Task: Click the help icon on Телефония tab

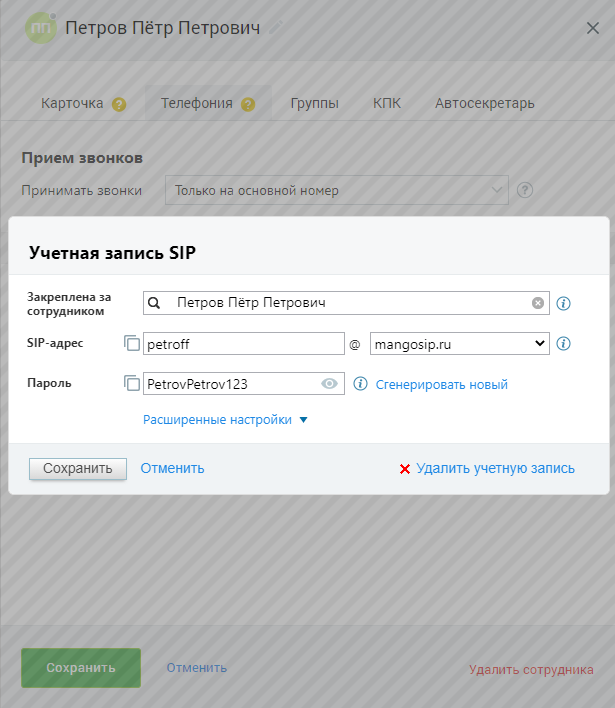Action: click(x=248, y=104)
